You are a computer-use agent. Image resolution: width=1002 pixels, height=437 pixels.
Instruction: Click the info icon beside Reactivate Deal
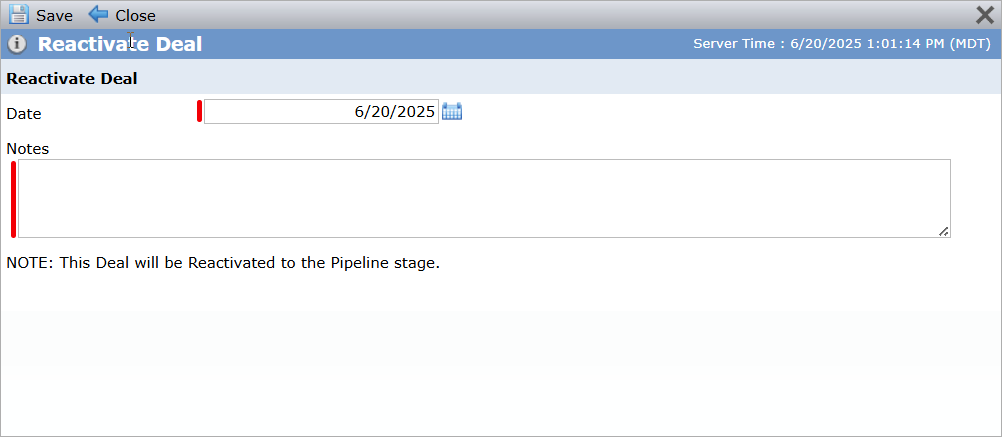[17, 44]
